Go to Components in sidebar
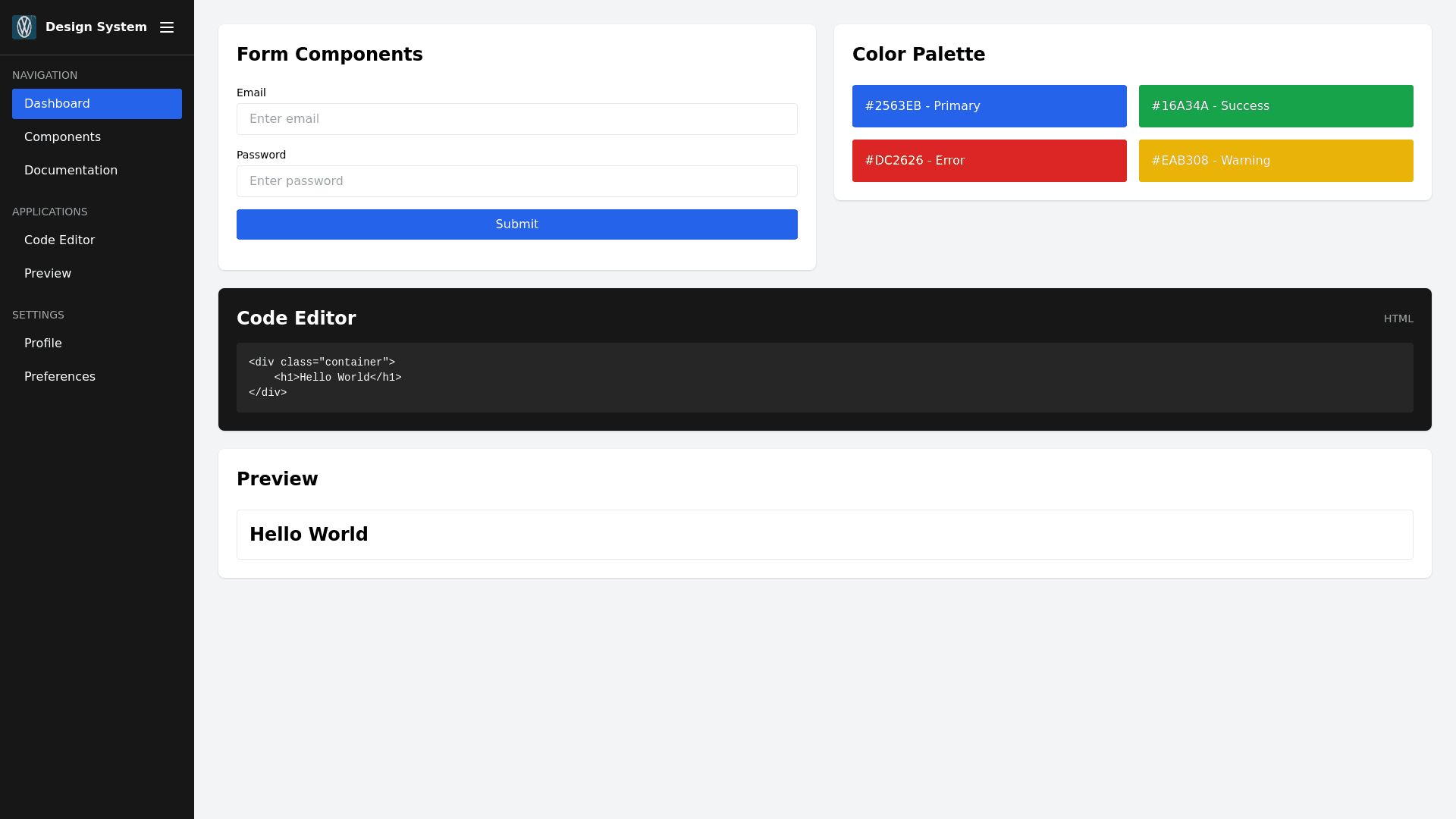 click(62, 137)
